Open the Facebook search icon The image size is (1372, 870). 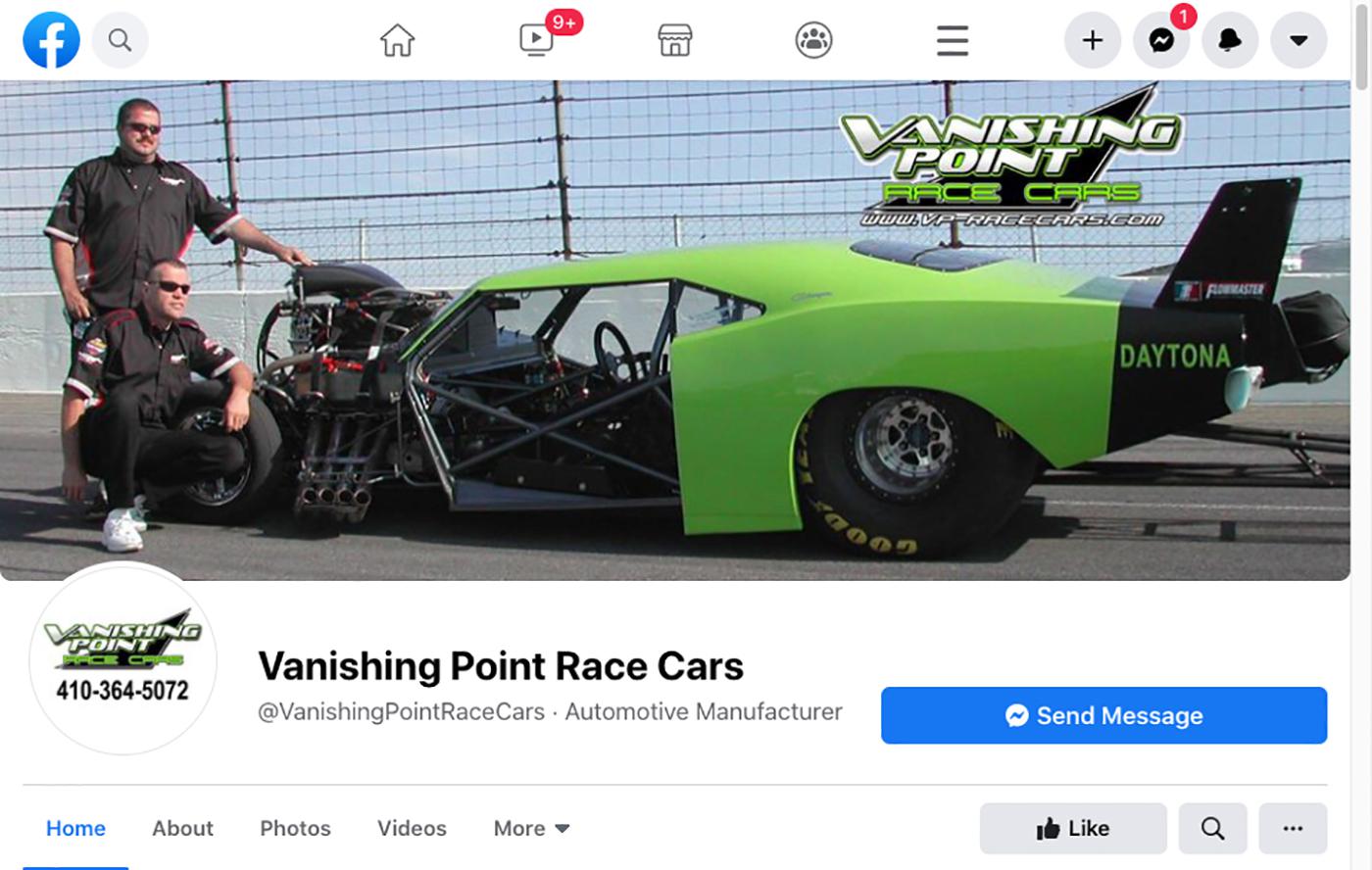coord(120,40)
